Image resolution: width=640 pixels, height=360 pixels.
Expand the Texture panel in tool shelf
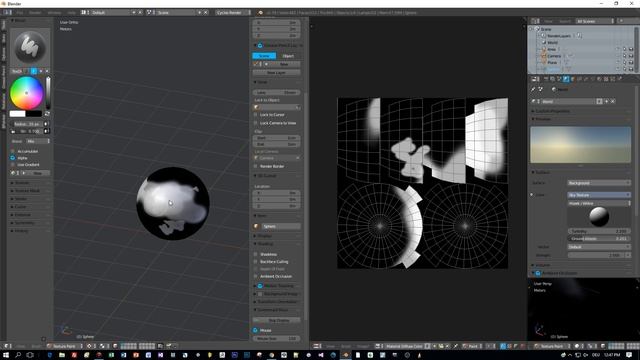tap(30, 183)
